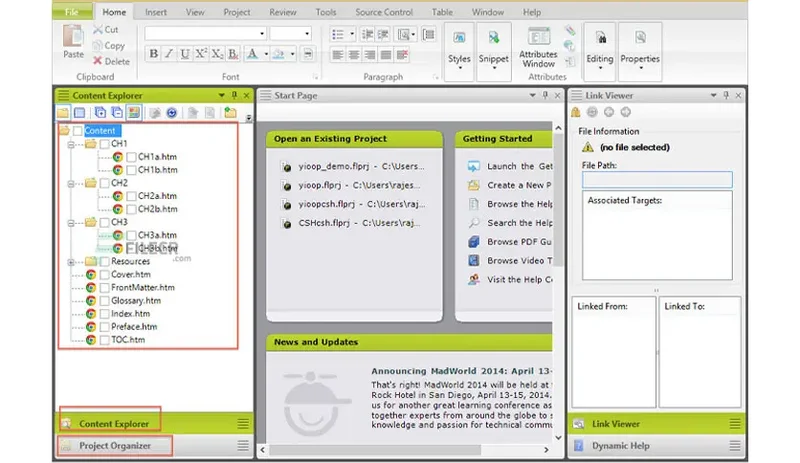Click the Cut scissors icon
The width and height of the screenshot is (800, 463).
click(98, 30)
